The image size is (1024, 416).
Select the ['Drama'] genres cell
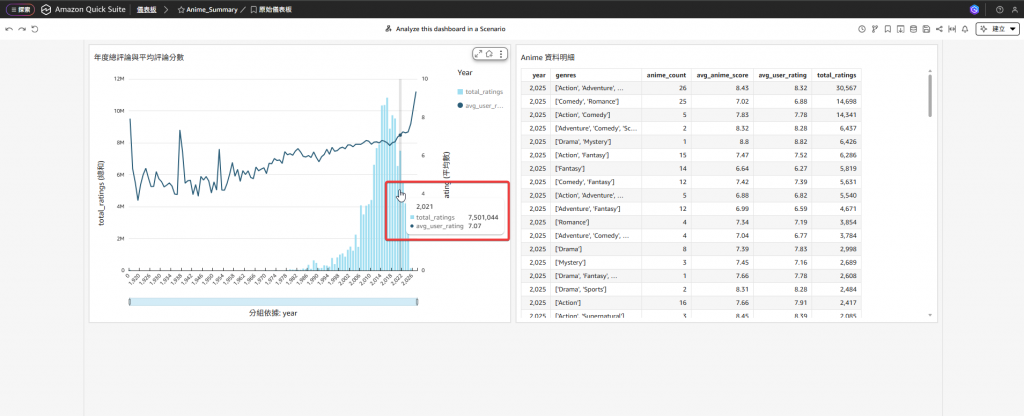pyautogui.click(x=596, y=249)
